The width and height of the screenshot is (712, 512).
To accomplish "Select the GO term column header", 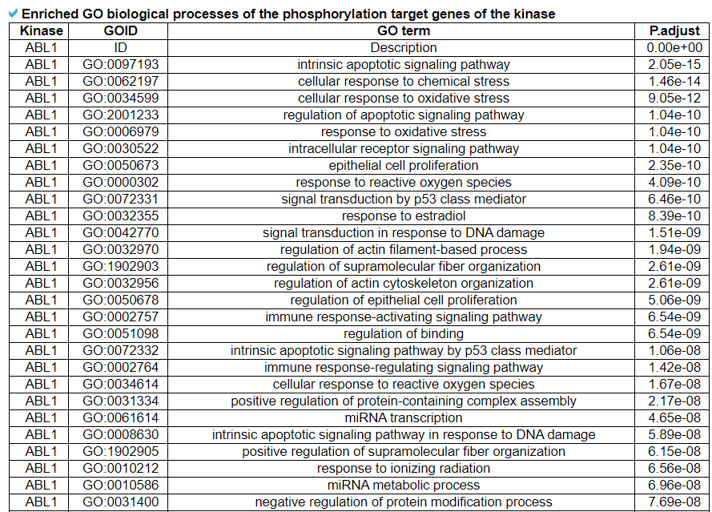I will pos(403,31).
